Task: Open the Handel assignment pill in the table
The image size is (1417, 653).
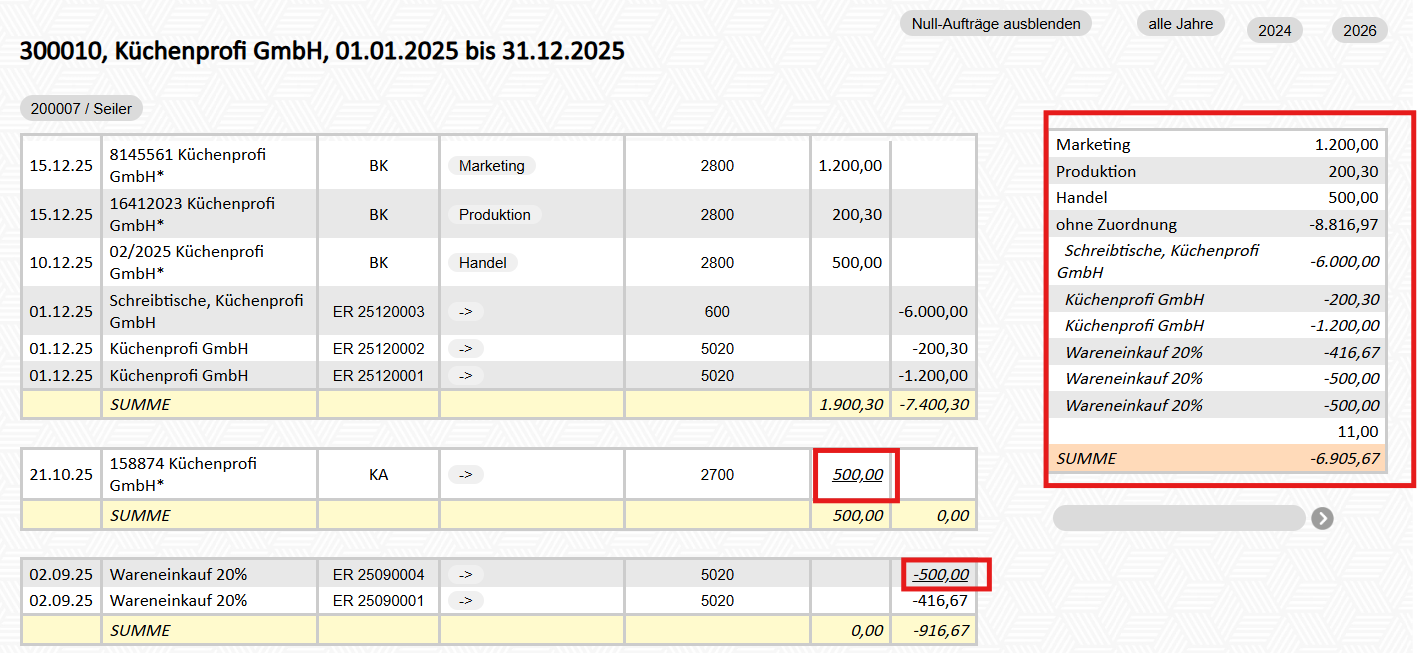Action: (x=482, y=263)
